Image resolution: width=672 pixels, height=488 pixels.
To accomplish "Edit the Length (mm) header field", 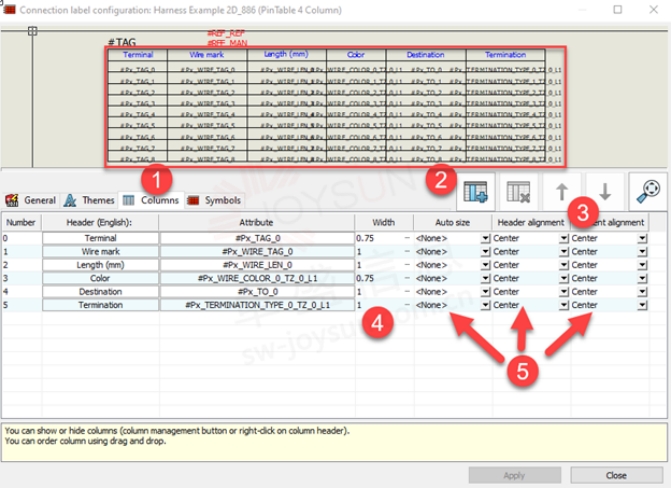I will pos(100,265).
